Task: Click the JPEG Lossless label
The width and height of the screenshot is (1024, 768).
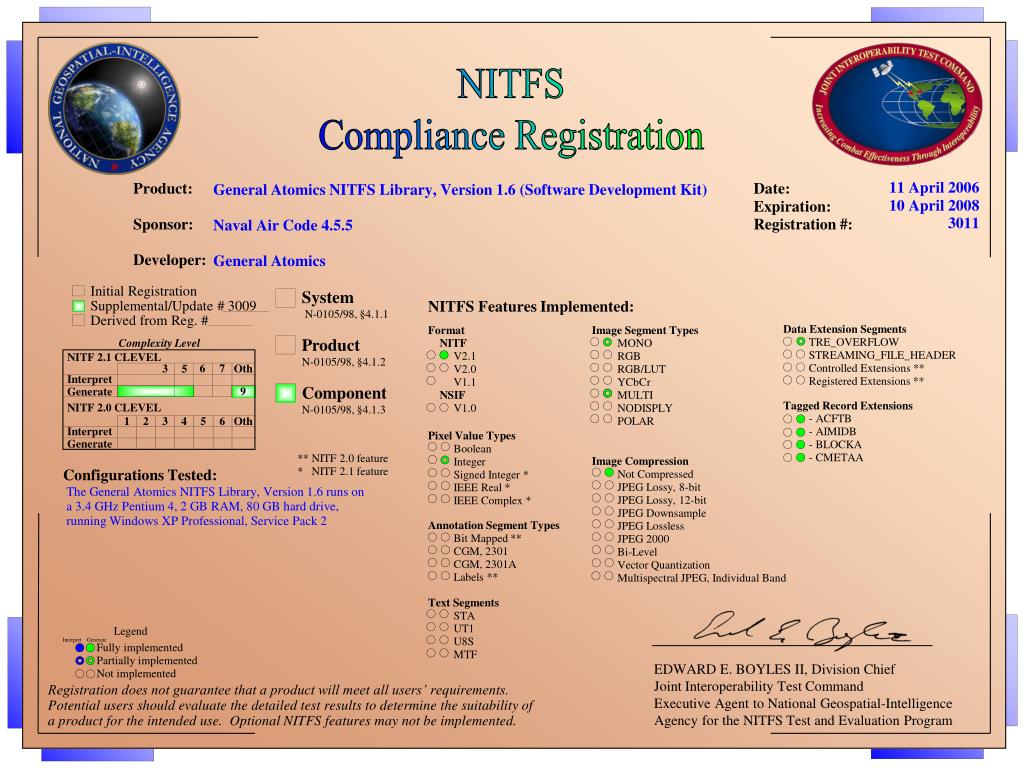Action: [x=650, y=526]
